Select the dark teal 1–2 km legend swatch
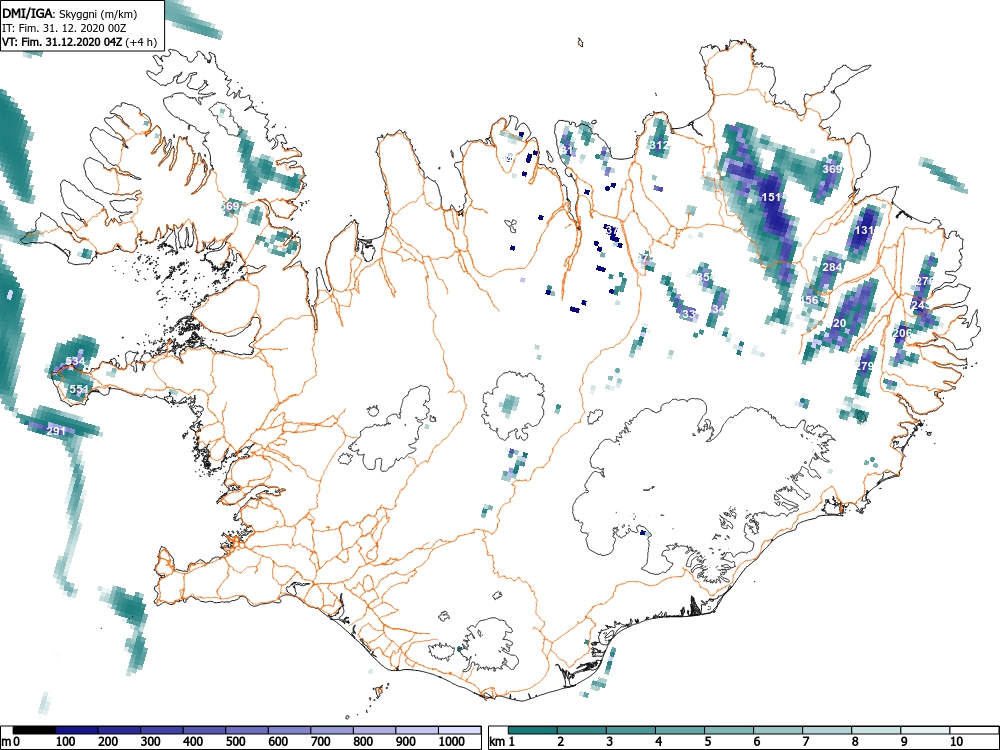The image size is (1000, 750). [533, 730]
